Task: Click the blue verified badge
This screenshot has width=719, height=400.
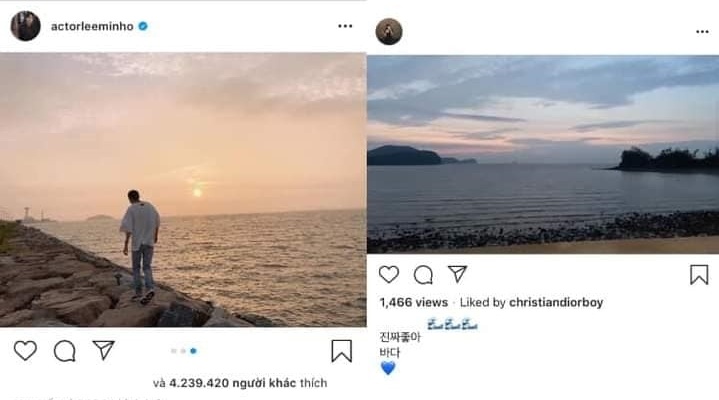Action: (x=143, y=26)
